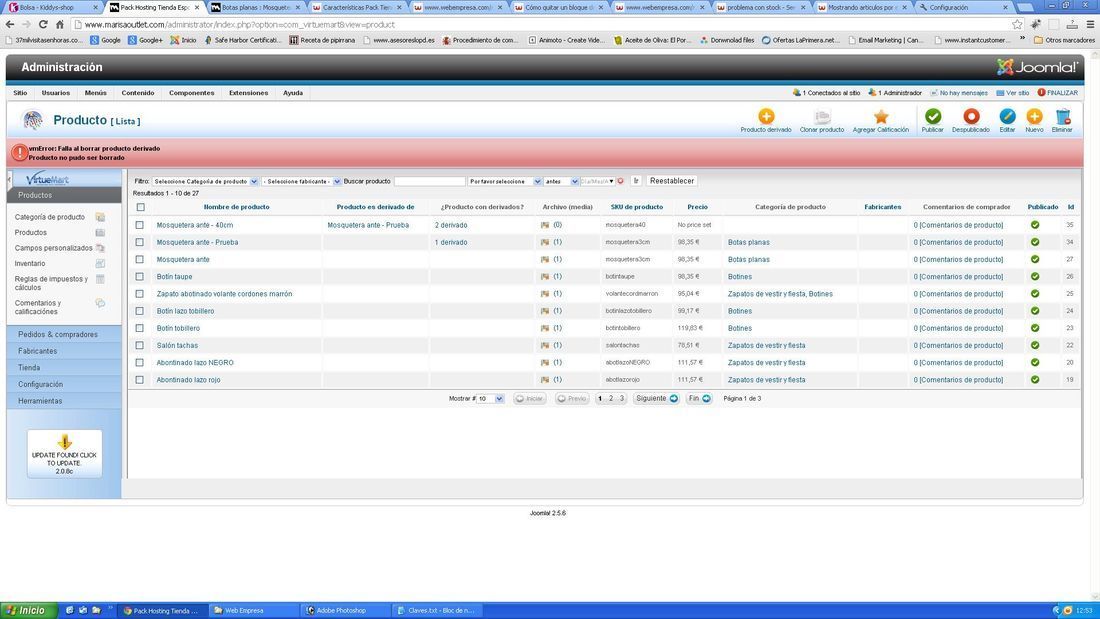Open the Por favor seleccione dropdown

tap(504, 181)
